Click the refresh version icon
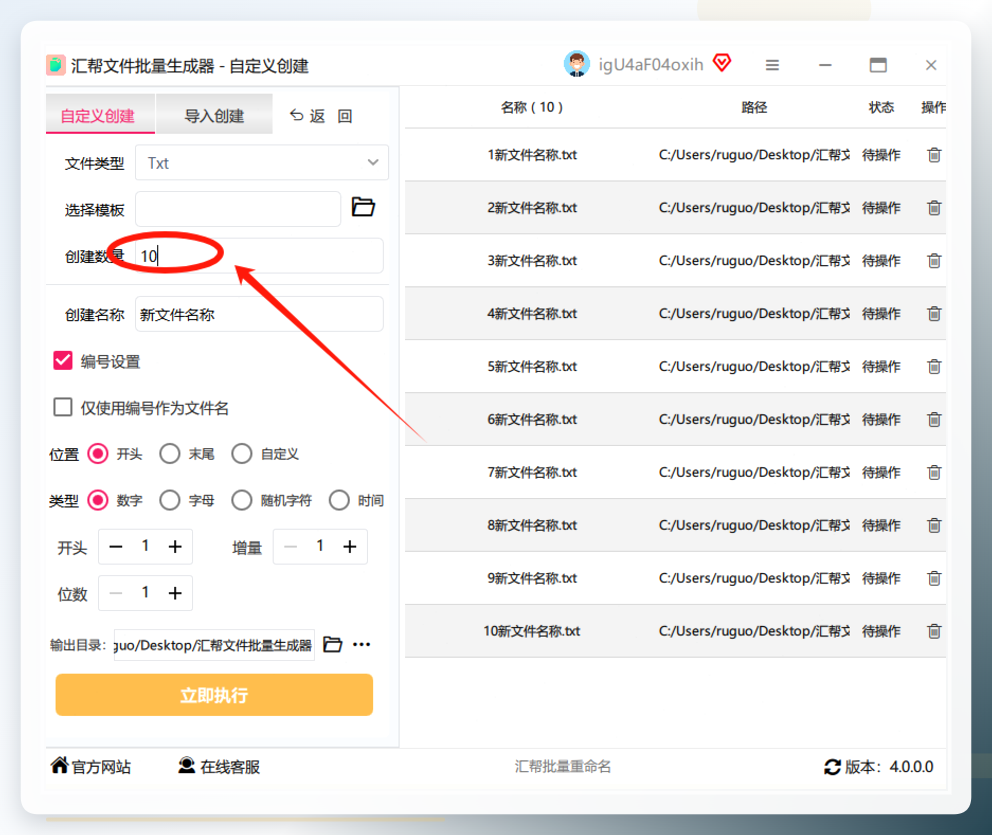The height and width of the screenshot is (835, 992). [833, 767]
